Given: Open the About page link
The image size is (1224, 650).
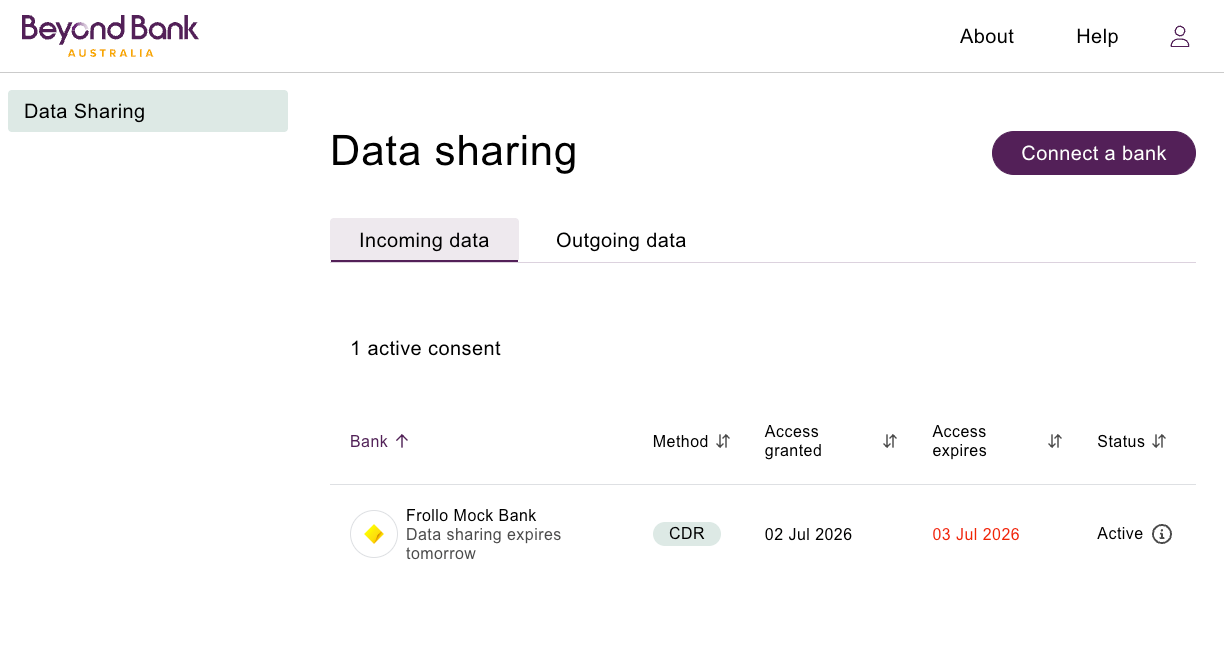Looking at the screenshot, I should click(x=987, y=37).
